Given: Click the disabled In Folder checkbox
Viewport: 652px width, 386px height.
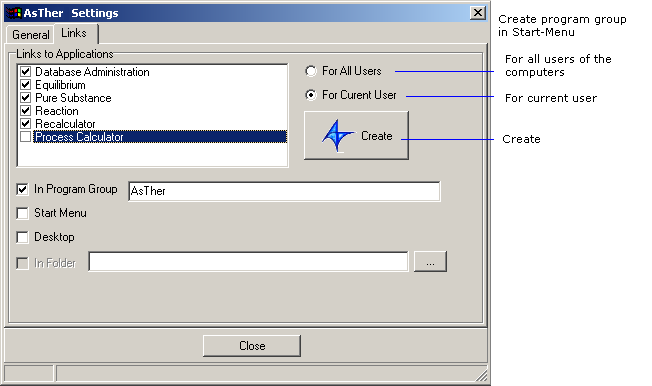Looking at the screenshot, I should (x=22, y=263).
